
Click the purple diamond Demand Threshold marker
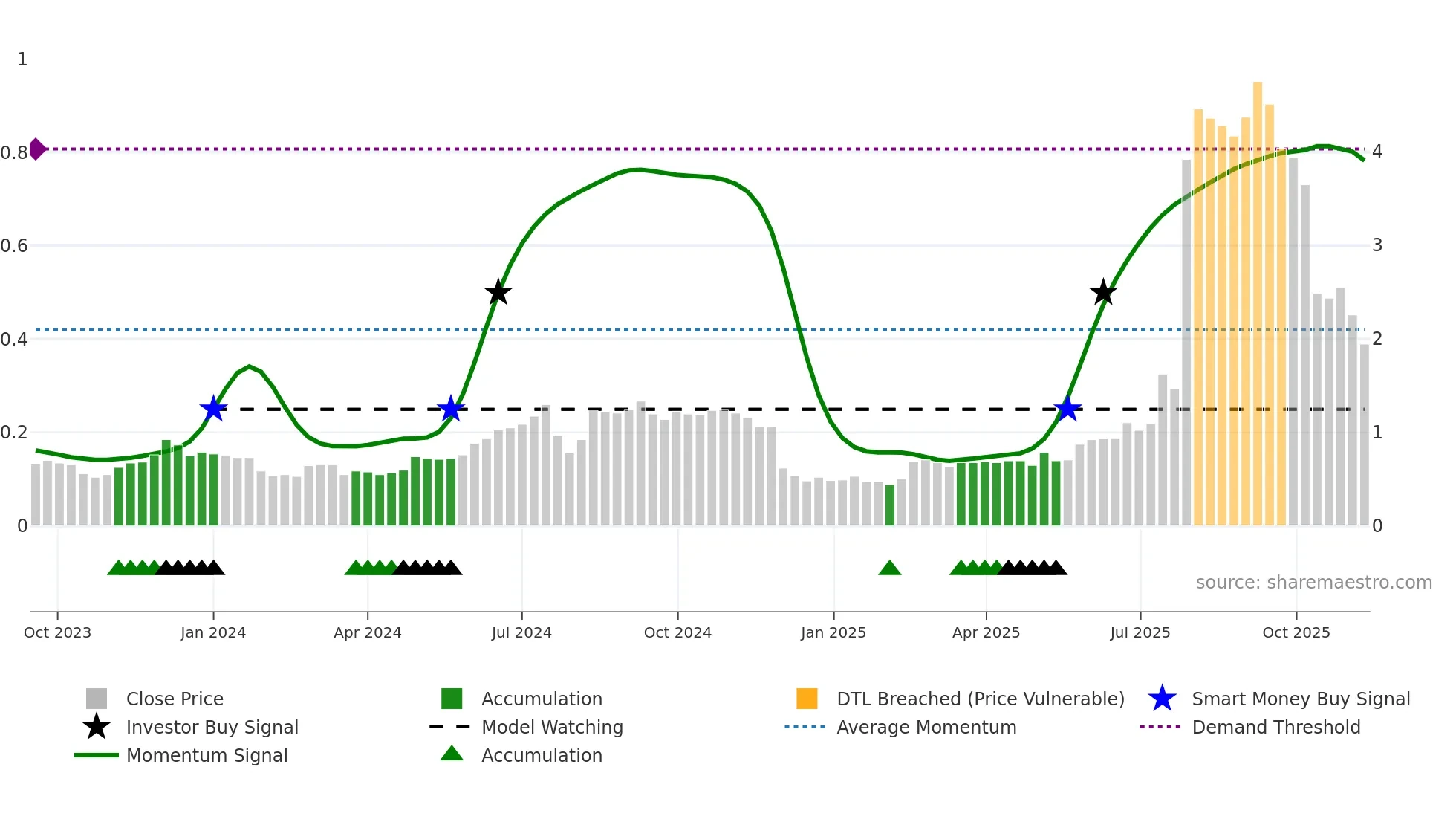point(37,149)
